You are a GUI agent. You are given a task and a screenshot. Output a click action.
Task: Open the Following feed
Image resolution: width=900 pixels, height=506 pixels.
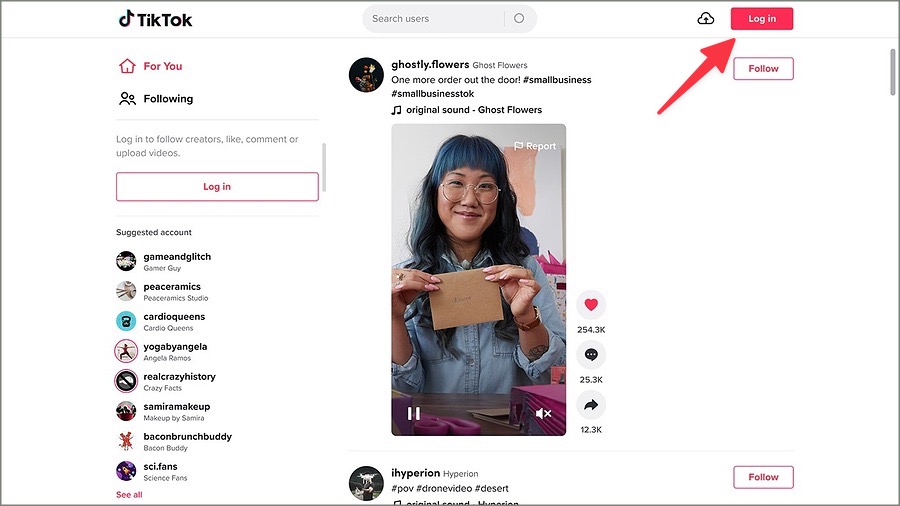pos(156,99)
